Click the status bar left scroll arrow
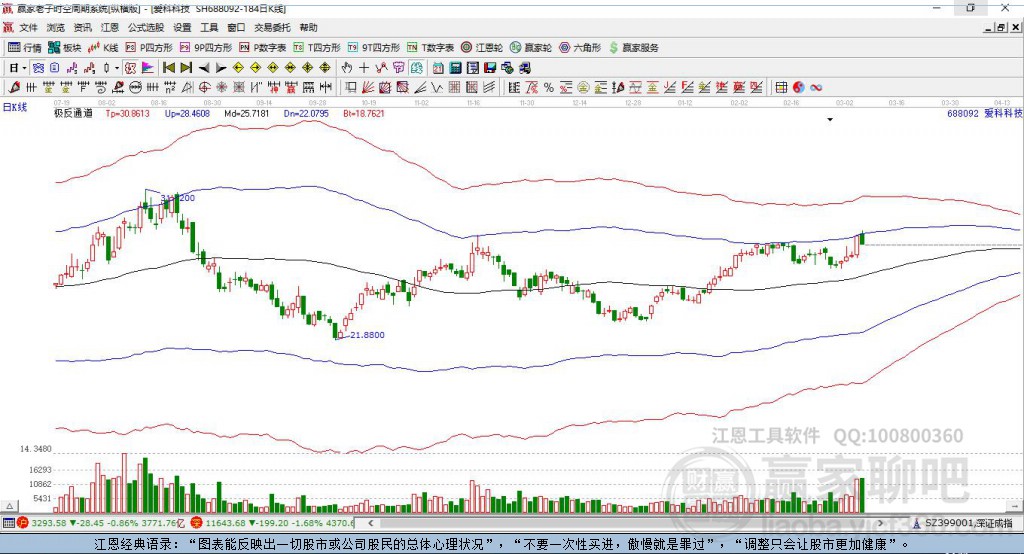Image resolution: width=1024 pixels, height=554 pixels. tap(371, 523)
